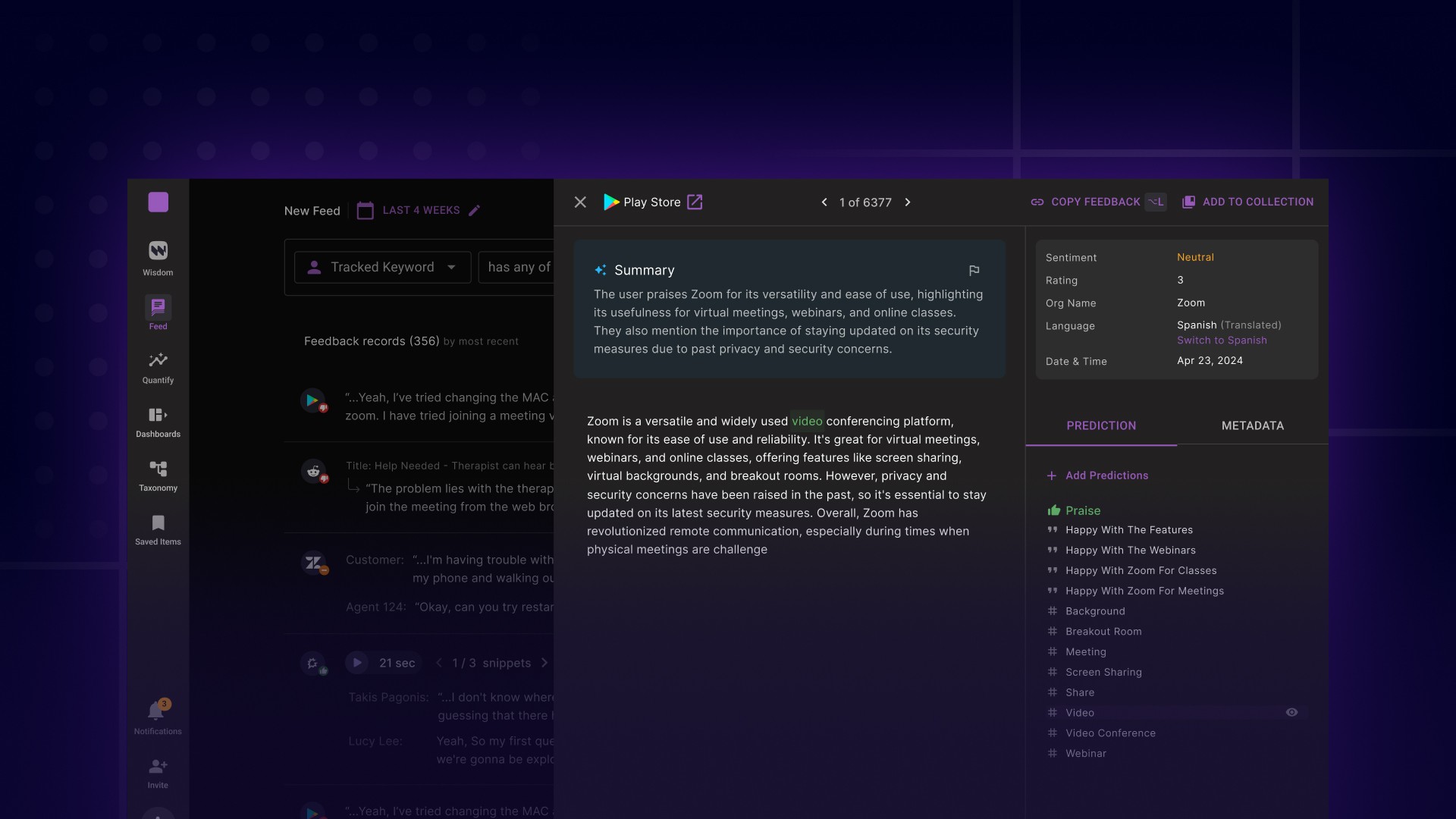
Task: Click highlighted 'video' keyword in feedback text
Action: 807,421
